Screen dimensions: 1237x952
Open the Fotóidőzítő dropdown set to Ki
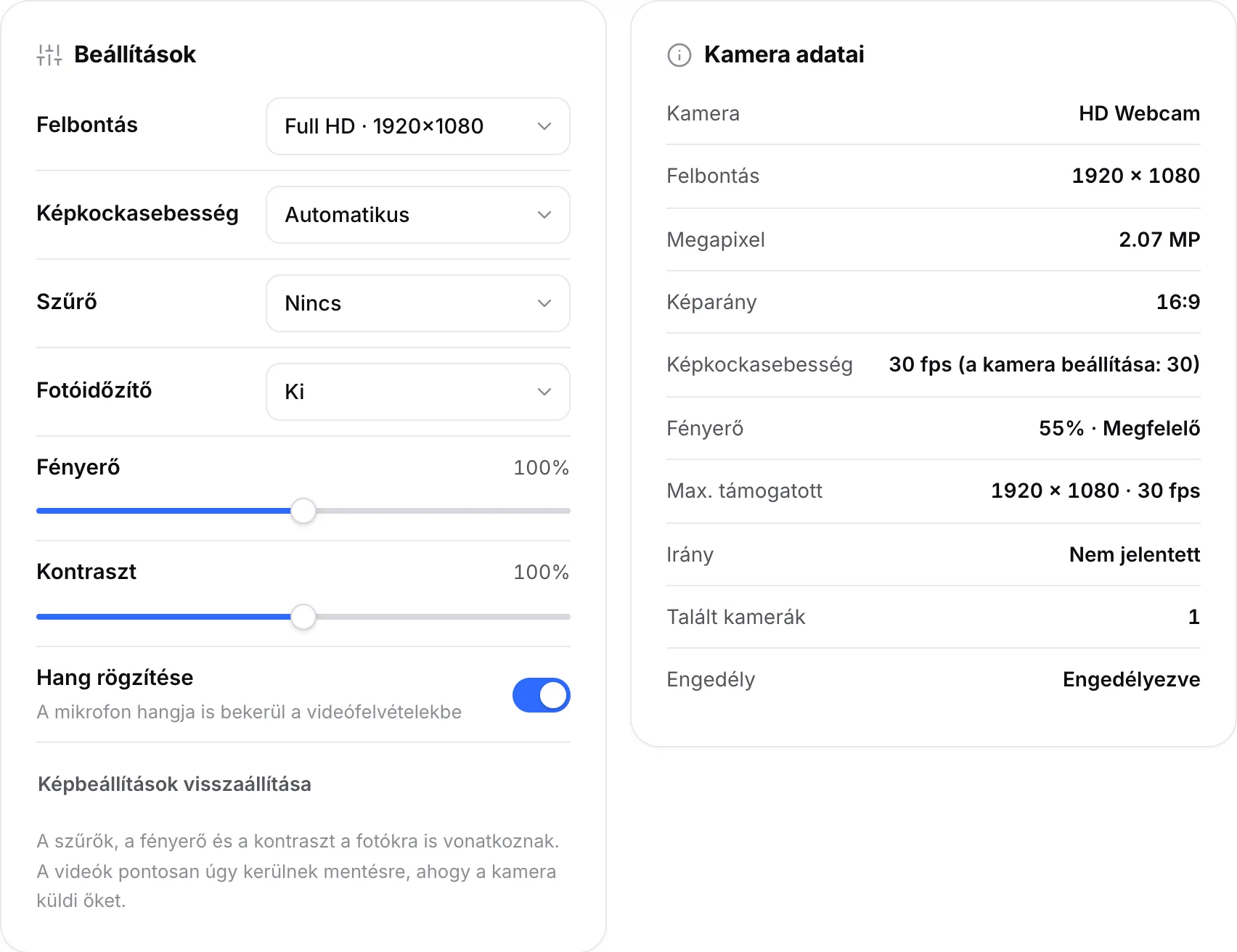click(x=418, y=392)
